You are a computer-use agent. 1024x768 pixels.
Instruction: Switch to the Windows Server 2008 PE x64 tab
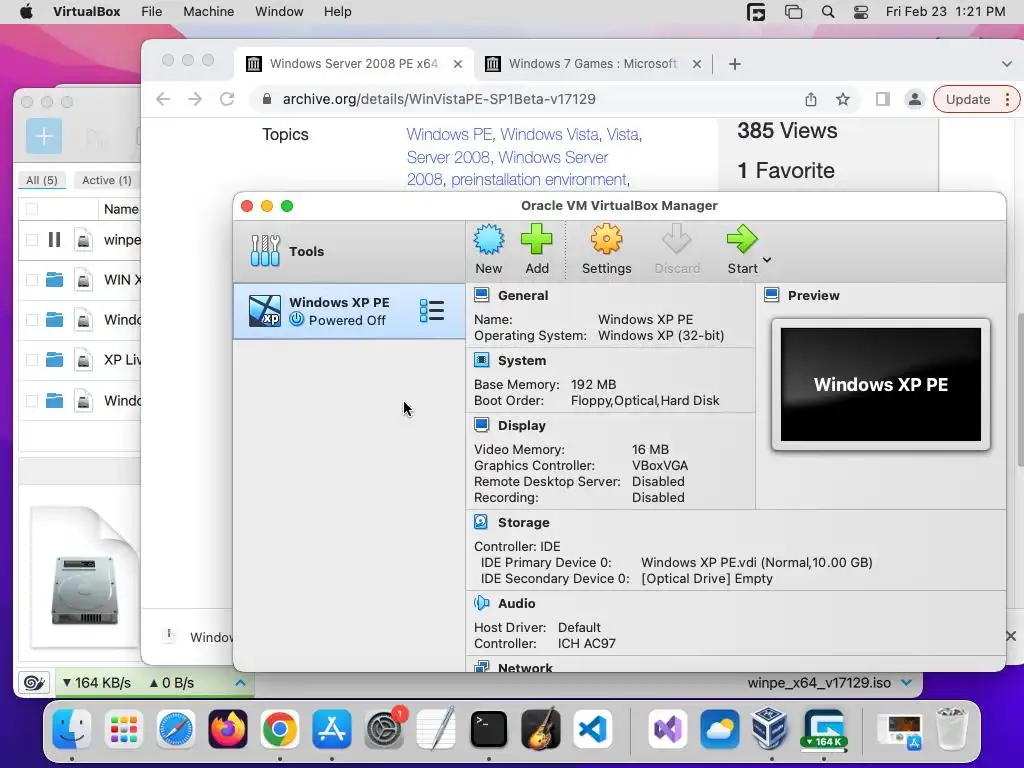tap(354, 64)
